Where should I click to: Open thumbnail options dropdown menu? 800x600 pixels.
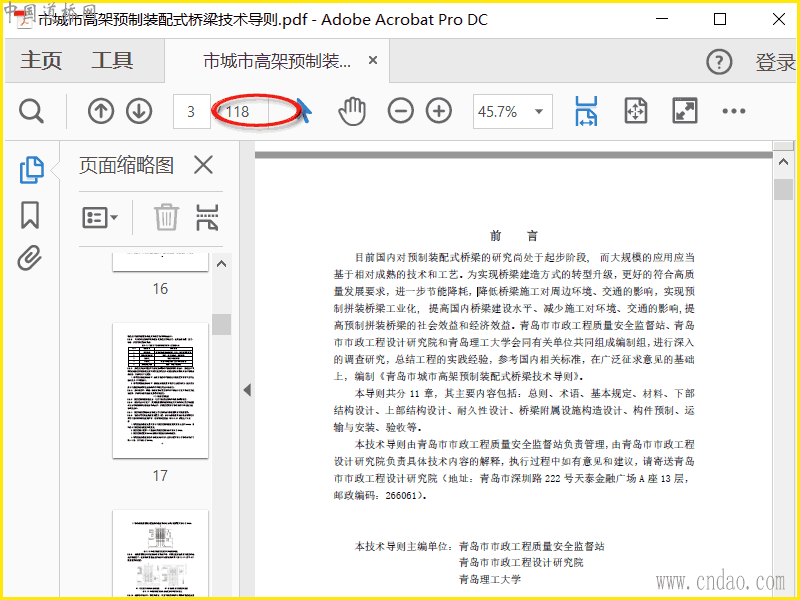(x=100, y=217)
